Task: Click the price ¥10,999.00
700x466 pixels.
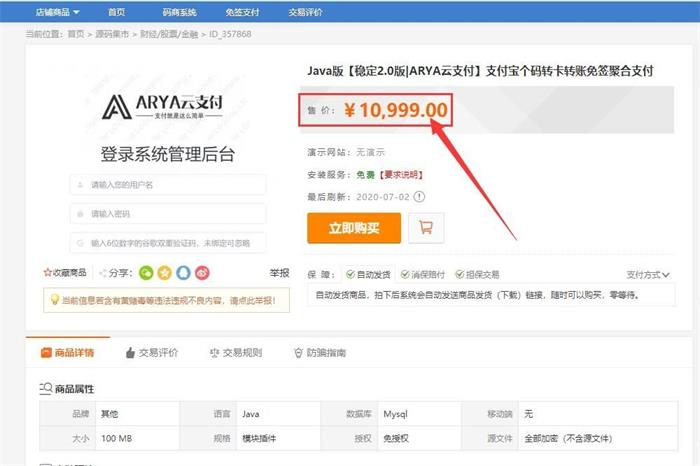Action: (x=396, y=110)
